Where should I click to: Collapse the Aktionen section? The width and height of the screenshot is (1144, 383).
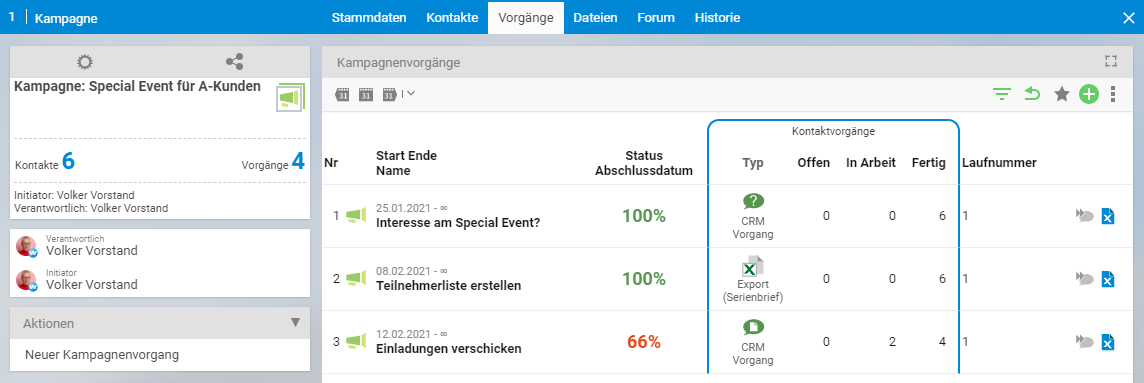[x=295, y=322]
